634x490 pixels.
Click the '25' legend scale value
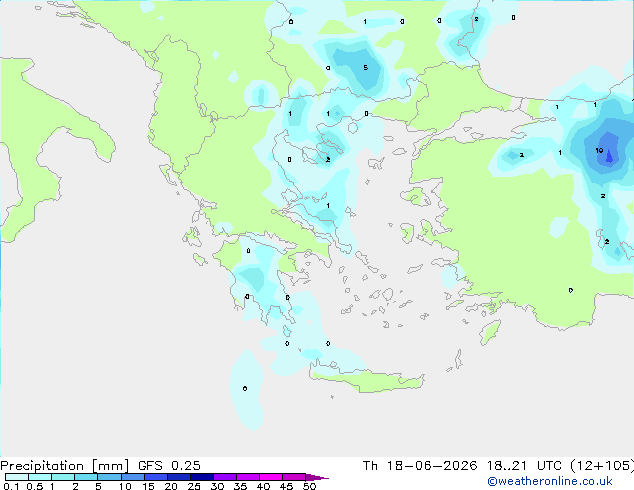pyautogui.click(x=194, y=486)
